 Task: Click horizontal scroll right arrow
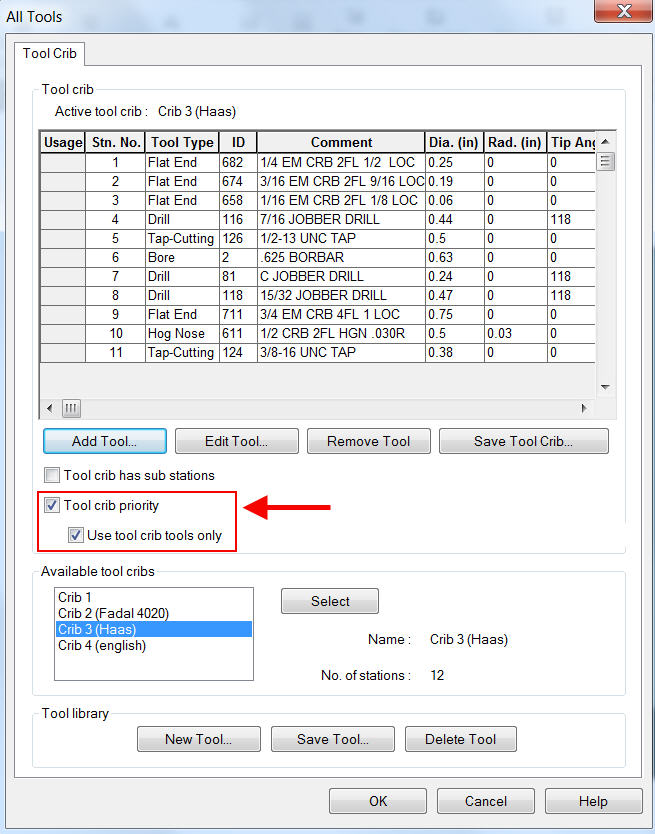click(584, 408)
